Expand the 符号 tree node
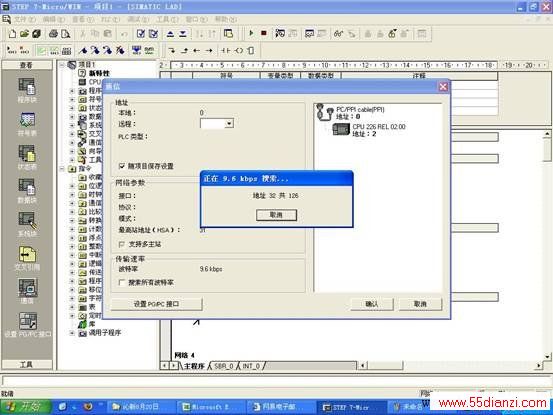This screenshot has height=415, width=553. pyautogui.click(x=72, y=99)
